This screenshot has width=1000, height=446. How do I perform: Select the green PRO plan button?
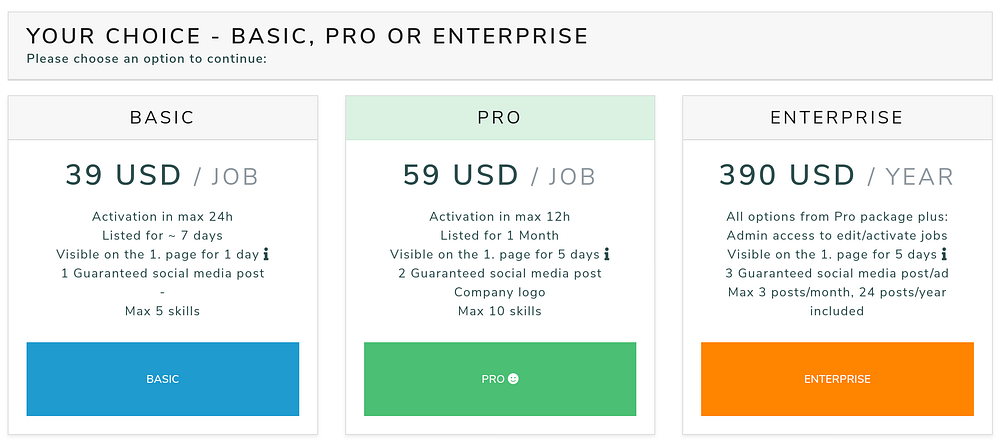coord(499,379)
